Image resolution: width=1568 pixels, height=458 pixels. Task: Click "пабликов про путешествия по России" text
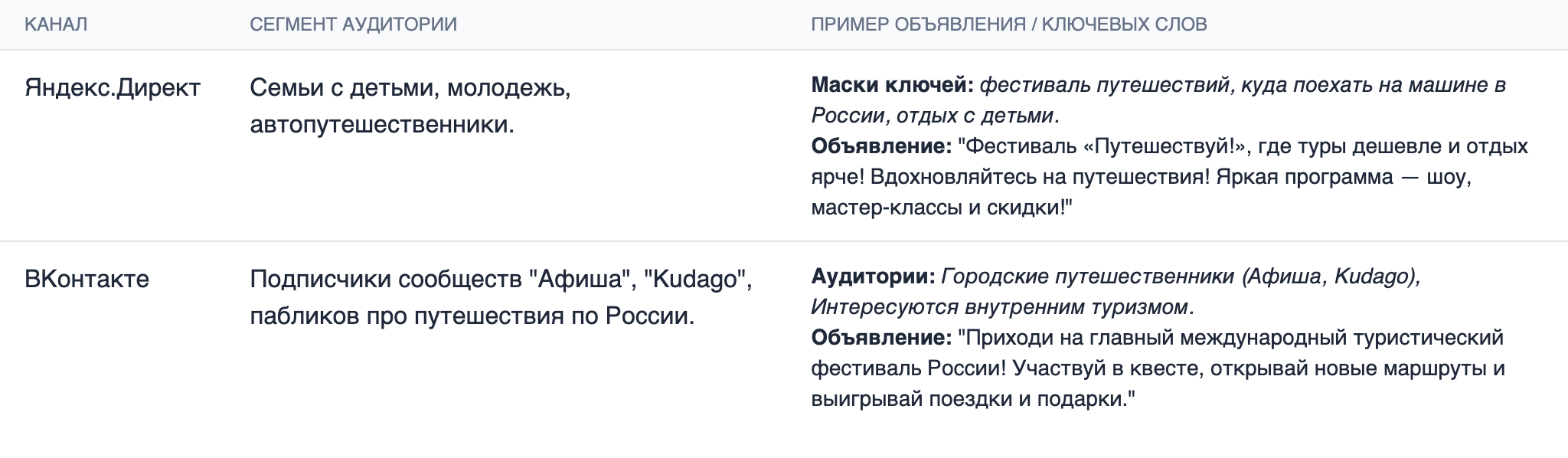click(472, 316)
